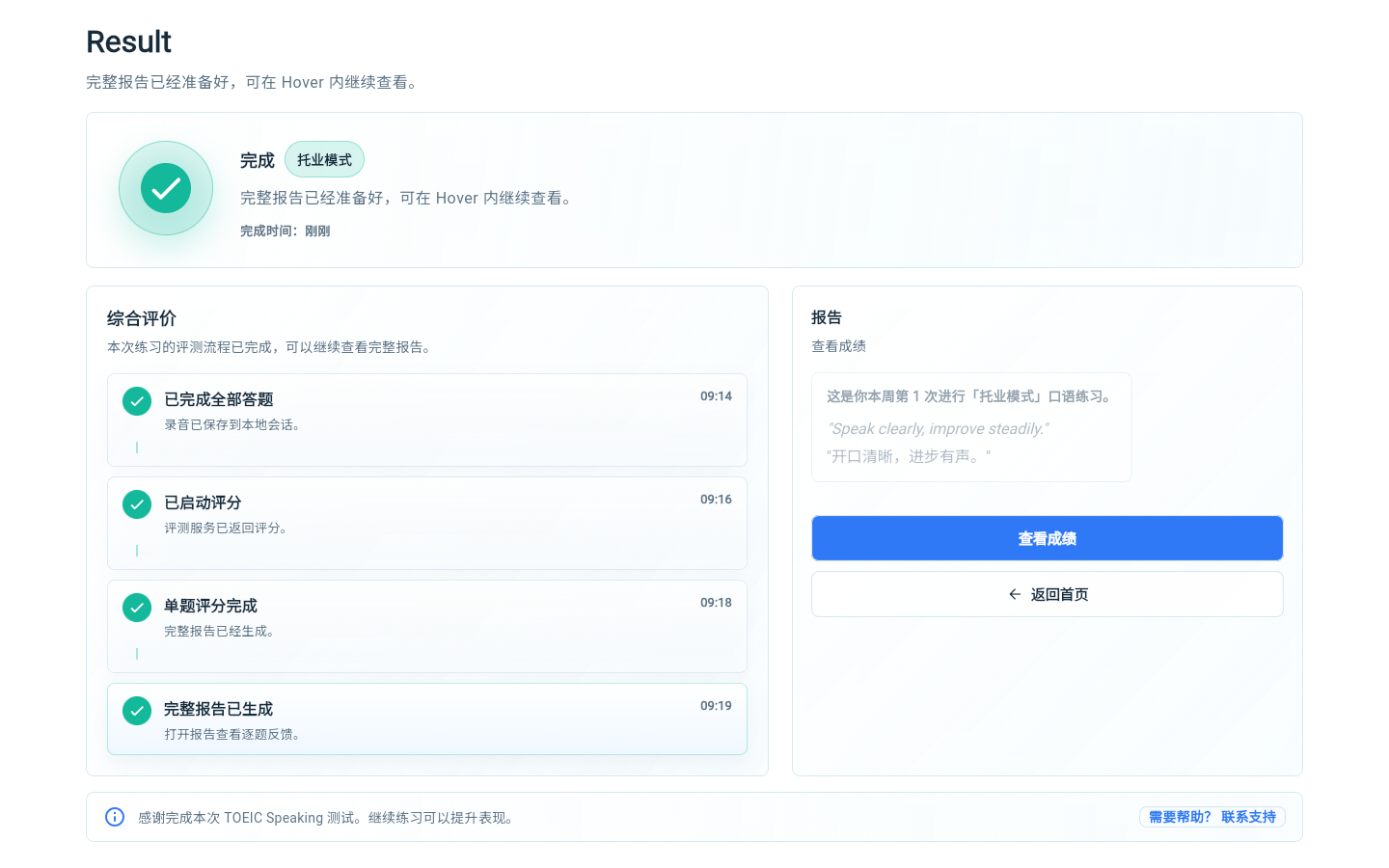This screenshot has height=868, width=1389.
Task: Click the text 评测服务已返回评分。
Action: tap(228, 528)
